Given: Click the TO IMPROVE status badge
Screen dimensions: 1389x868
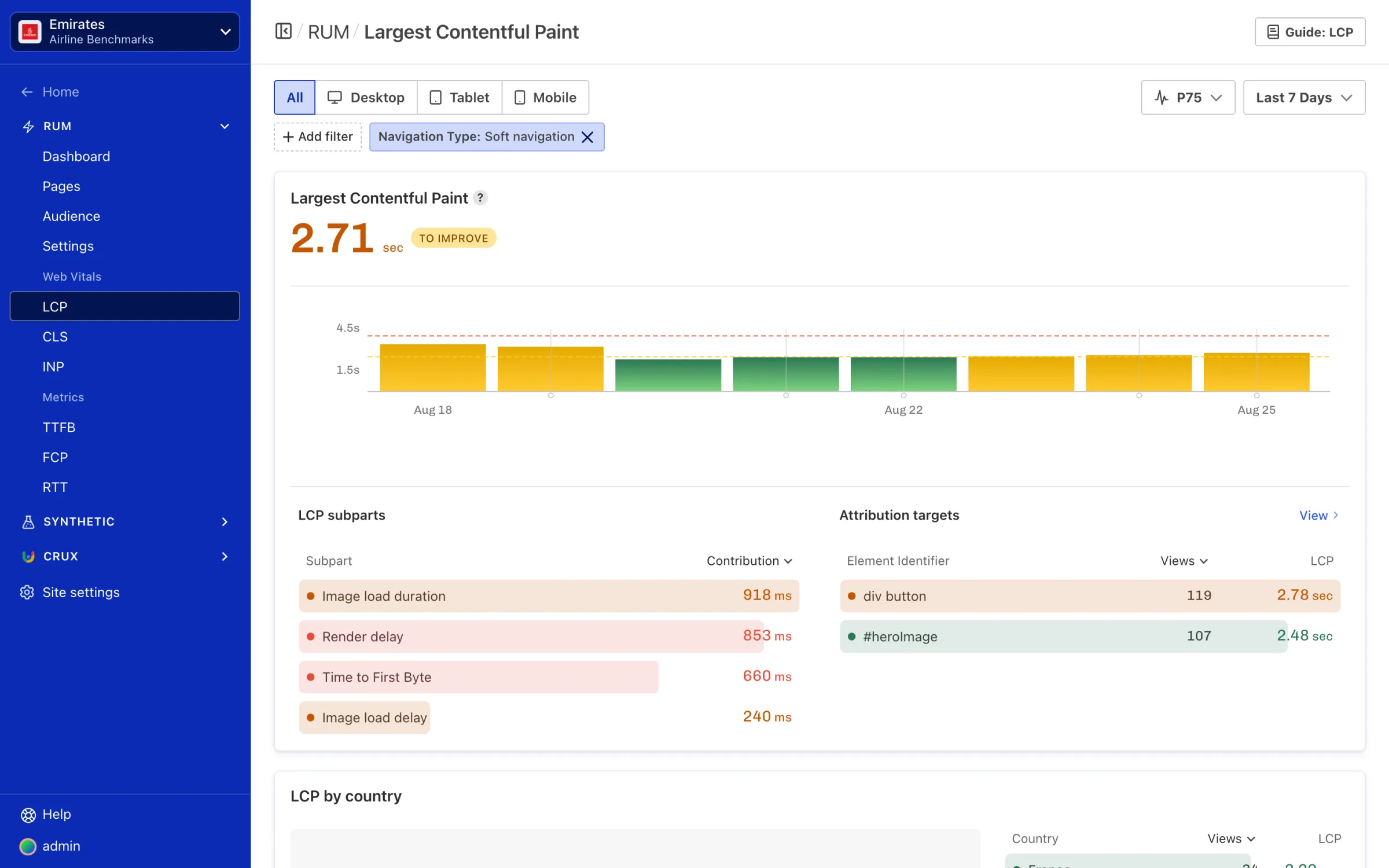Looking at the screenshot, I should 454,238.
